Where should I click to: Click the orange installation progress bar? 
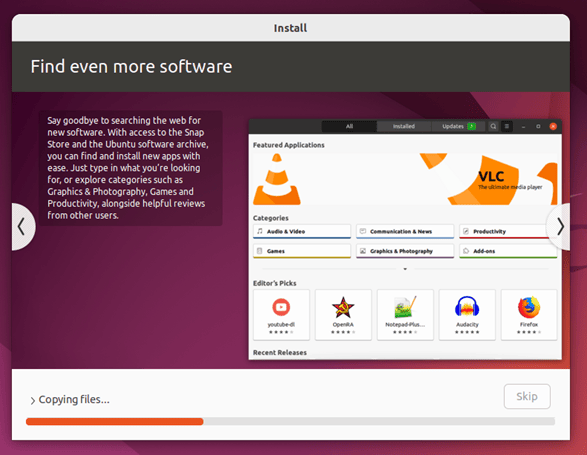[115, 422]
